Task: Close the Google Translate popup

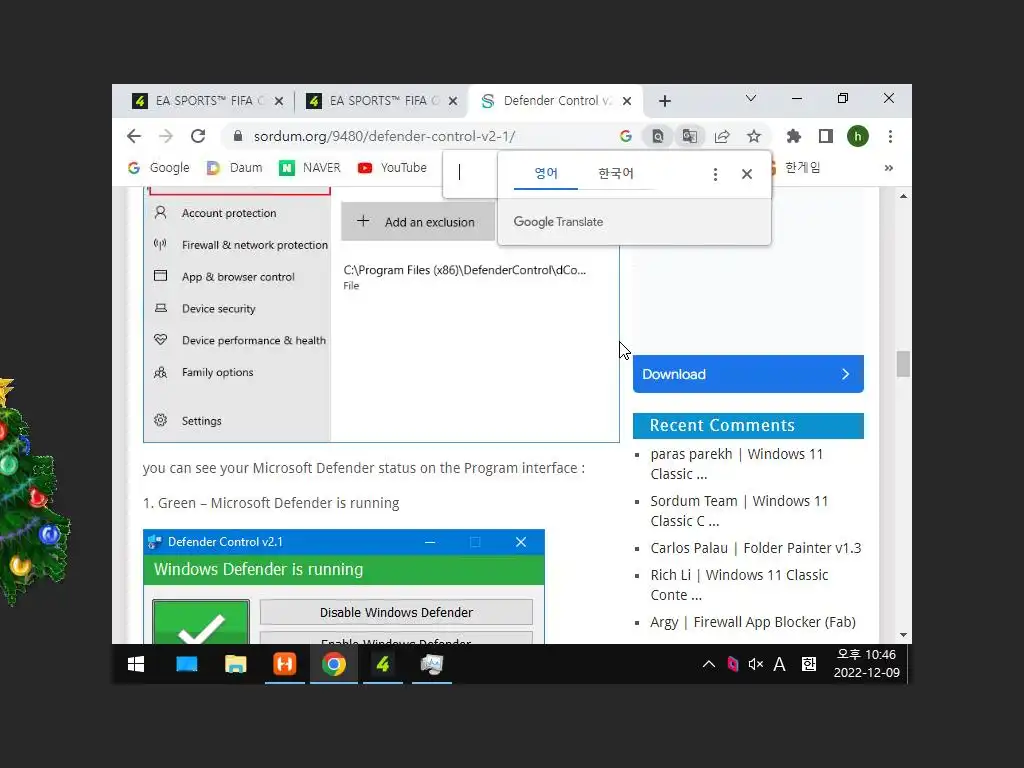Action: [x=747, y=174]
